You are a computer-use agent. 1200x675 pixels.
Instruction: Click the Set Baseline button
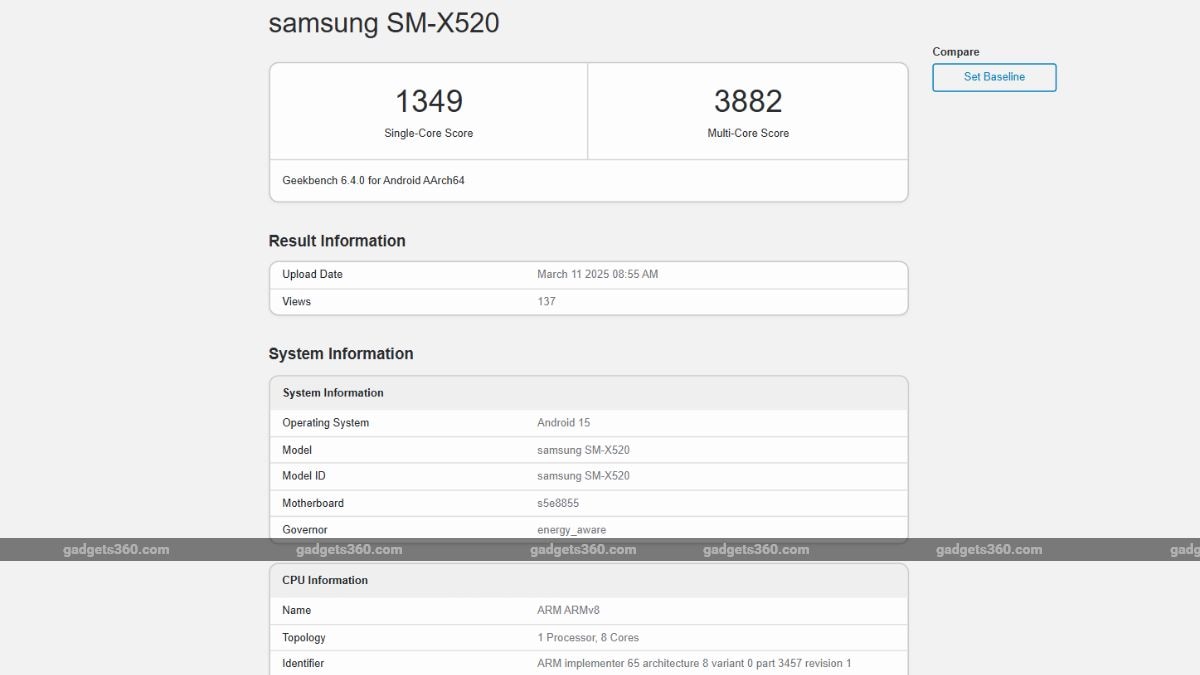pos(994,77)
